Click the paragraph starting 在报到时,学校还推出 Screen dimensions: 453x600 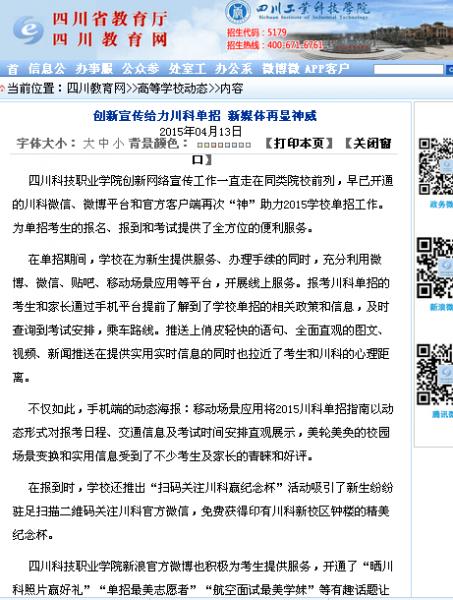(203, 511)
